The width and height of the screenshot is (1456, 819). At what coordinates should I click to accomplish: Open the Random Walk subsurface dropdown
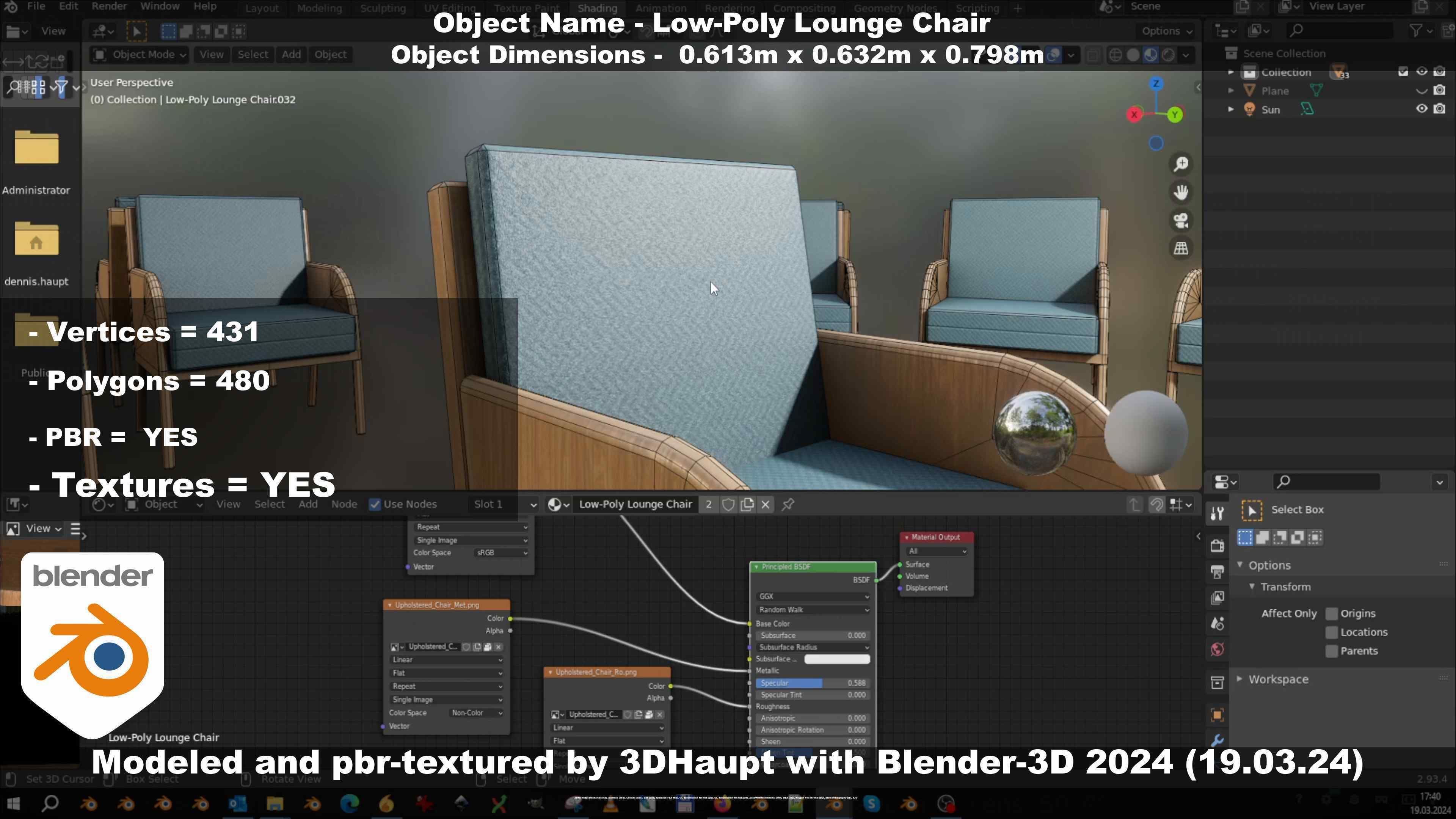tap(812, 610)
